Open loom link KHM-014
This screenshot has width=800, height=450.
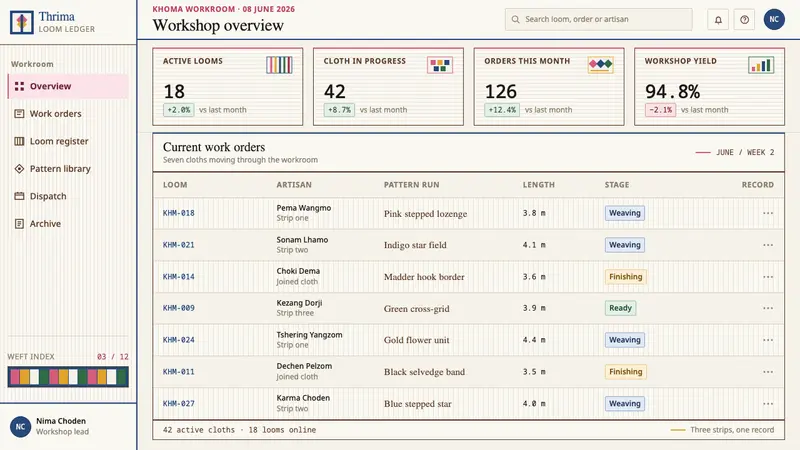click(179, 277)
